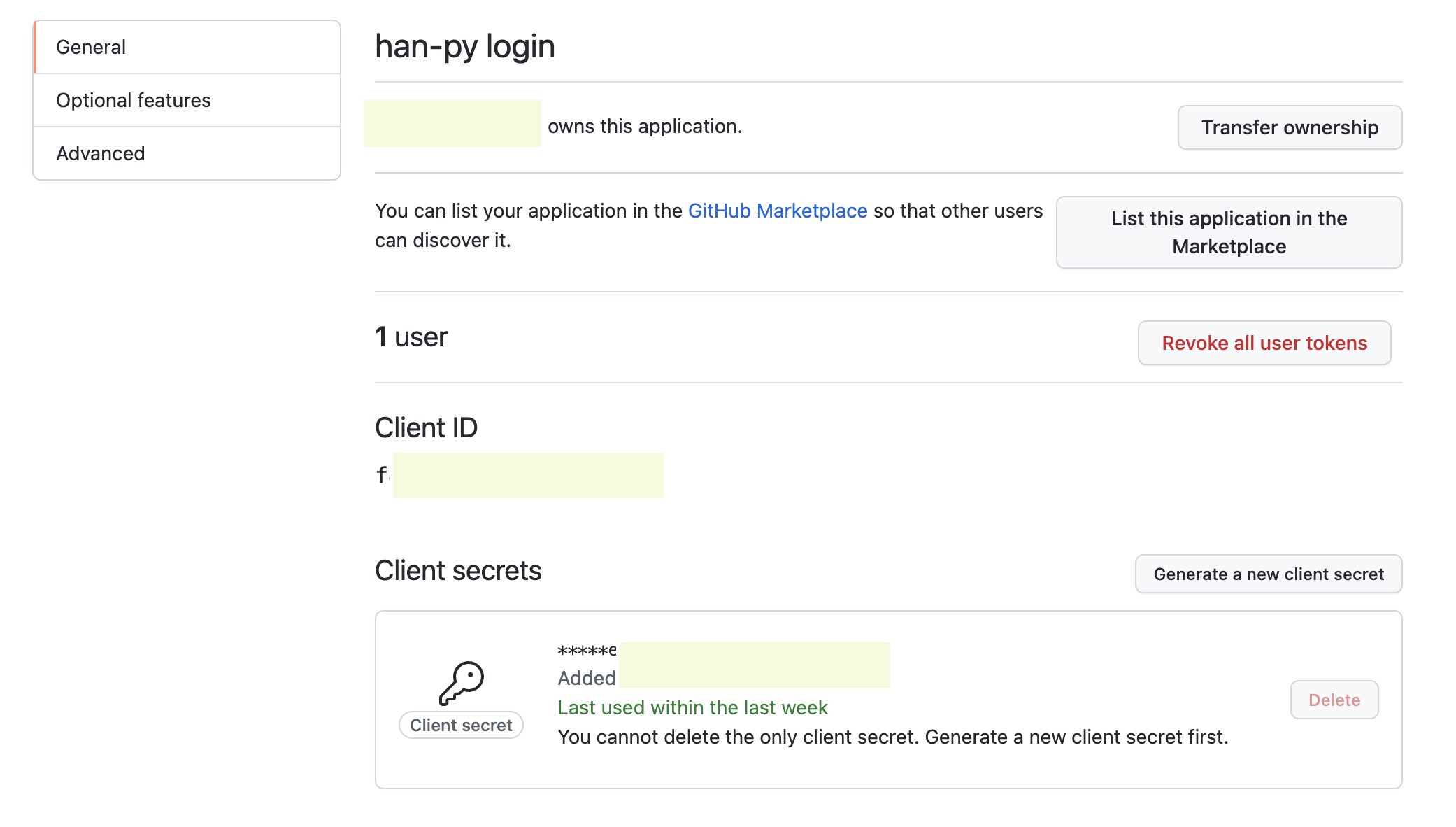Click the Delete client secret button

1334,700
